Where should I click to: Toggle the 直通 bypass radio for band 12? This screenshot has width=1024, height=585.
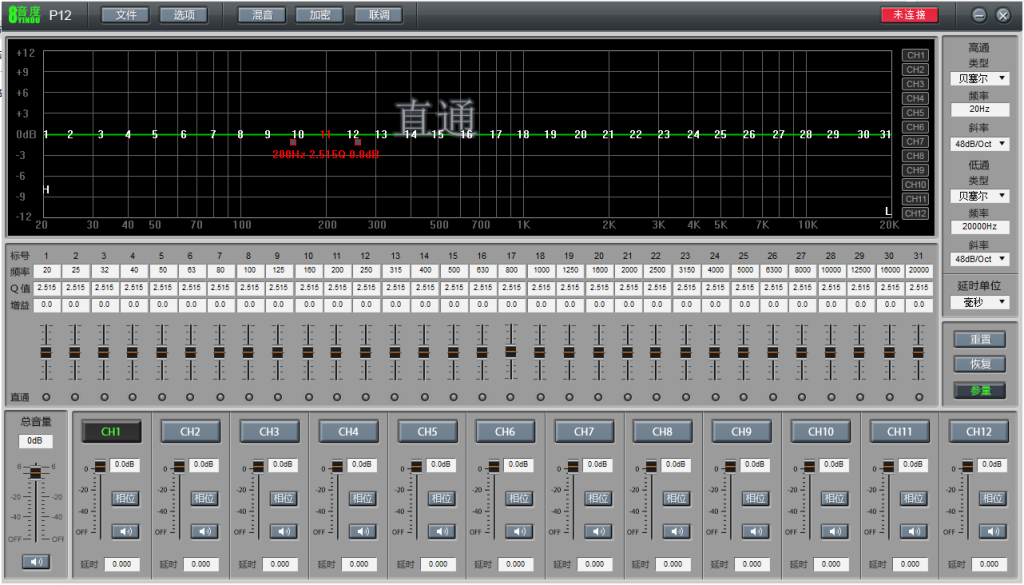pos(366,397)
